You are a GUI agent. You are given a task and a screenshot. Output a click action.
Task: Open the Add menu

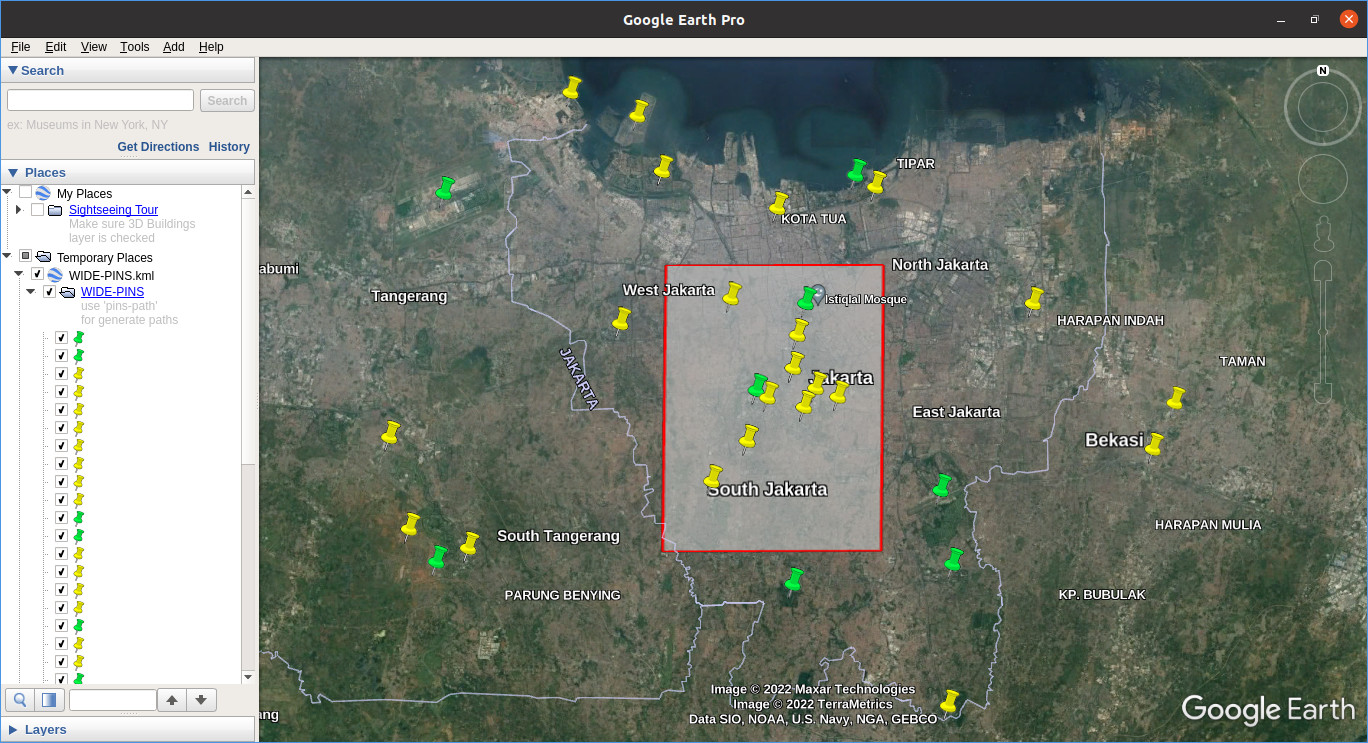click(174, 47)
